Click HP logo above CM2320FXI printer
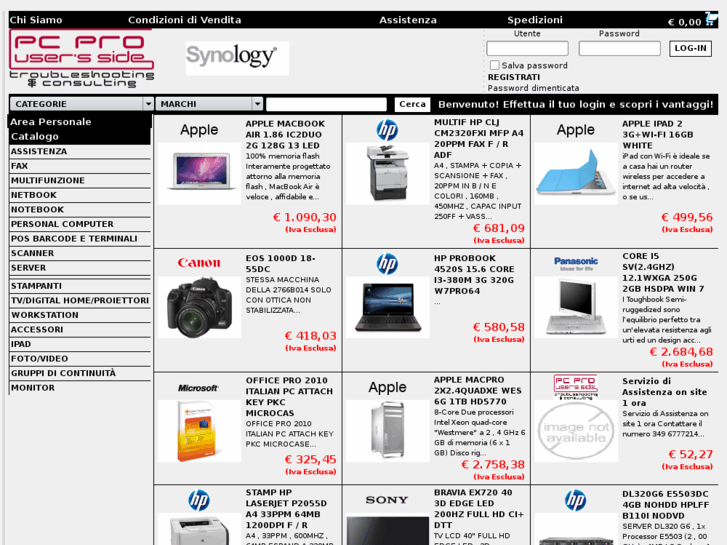727x545 pixels. [387, 130]
